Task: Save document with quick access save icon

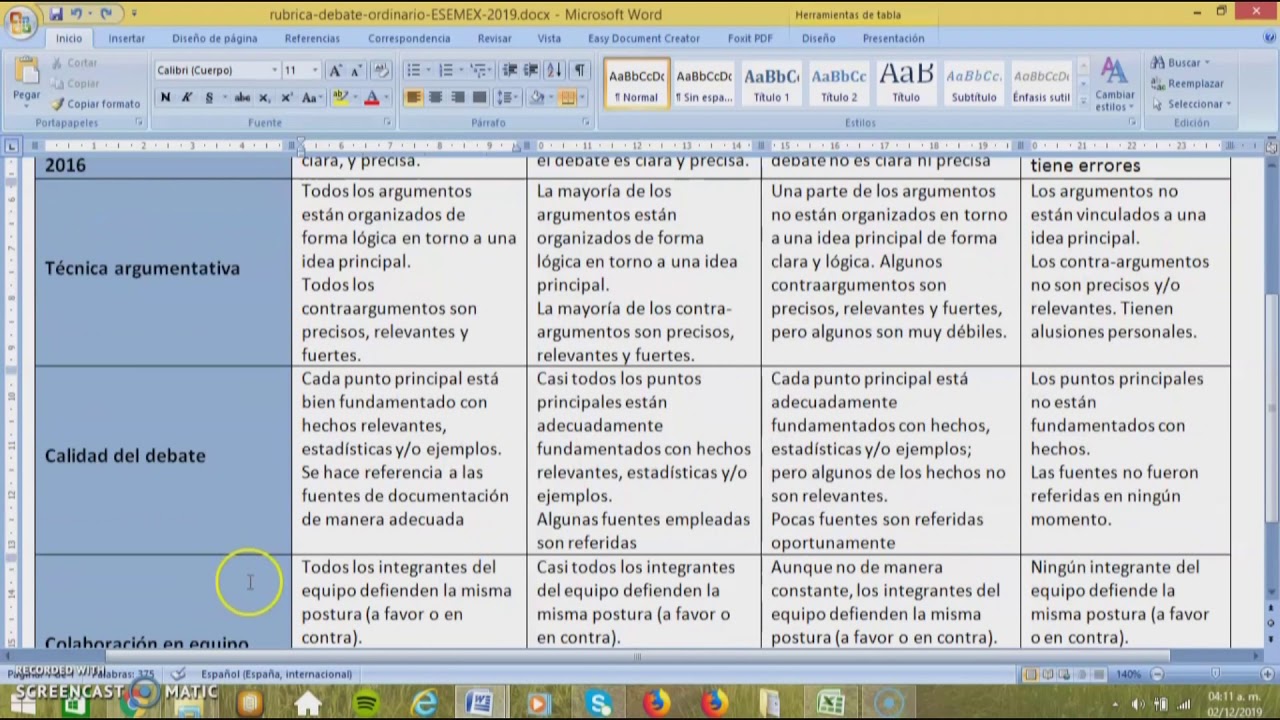Action: pyautogui.click(x=56, y=14)
